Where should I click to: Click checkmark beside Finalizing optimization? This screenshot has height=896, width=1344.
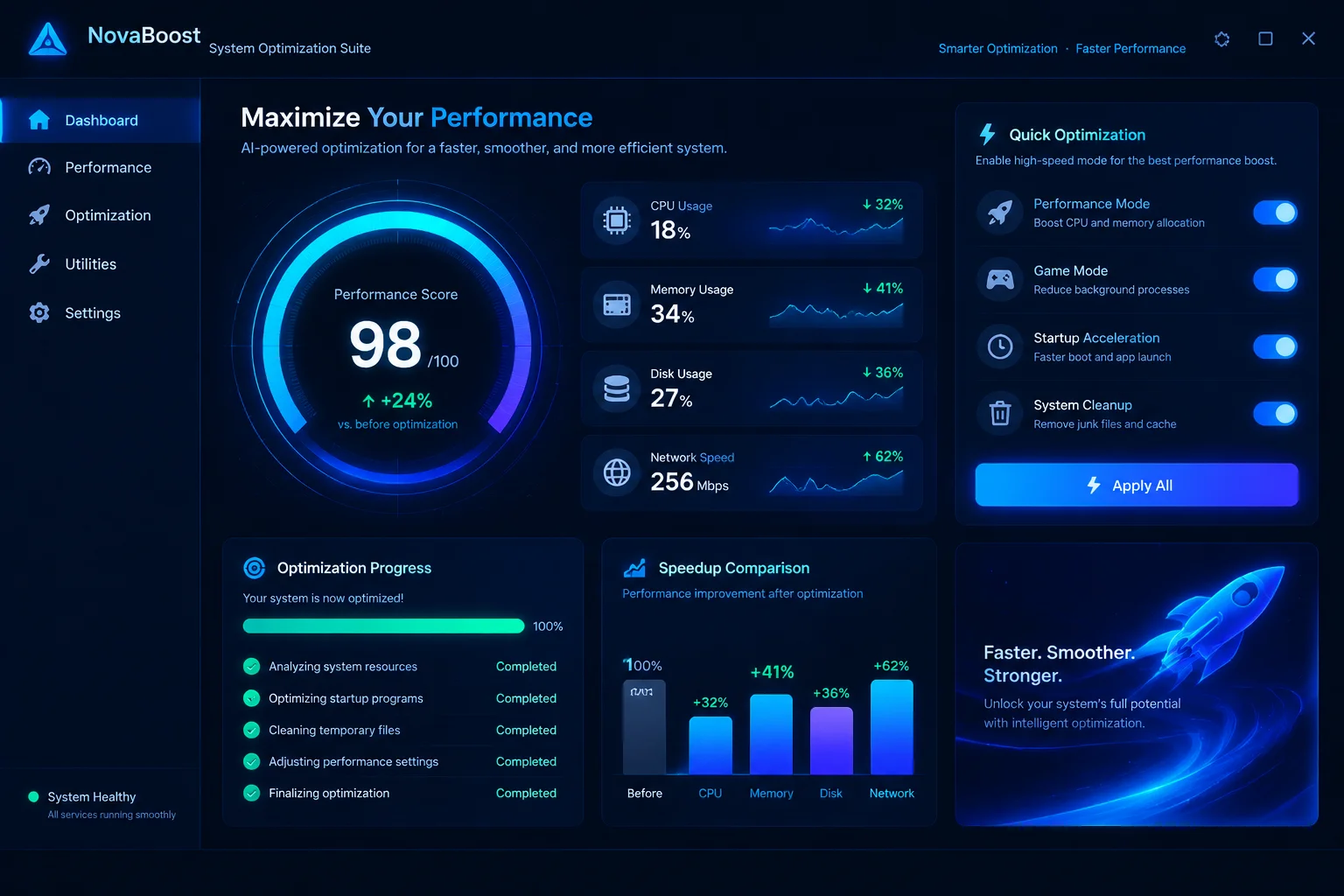251,793
